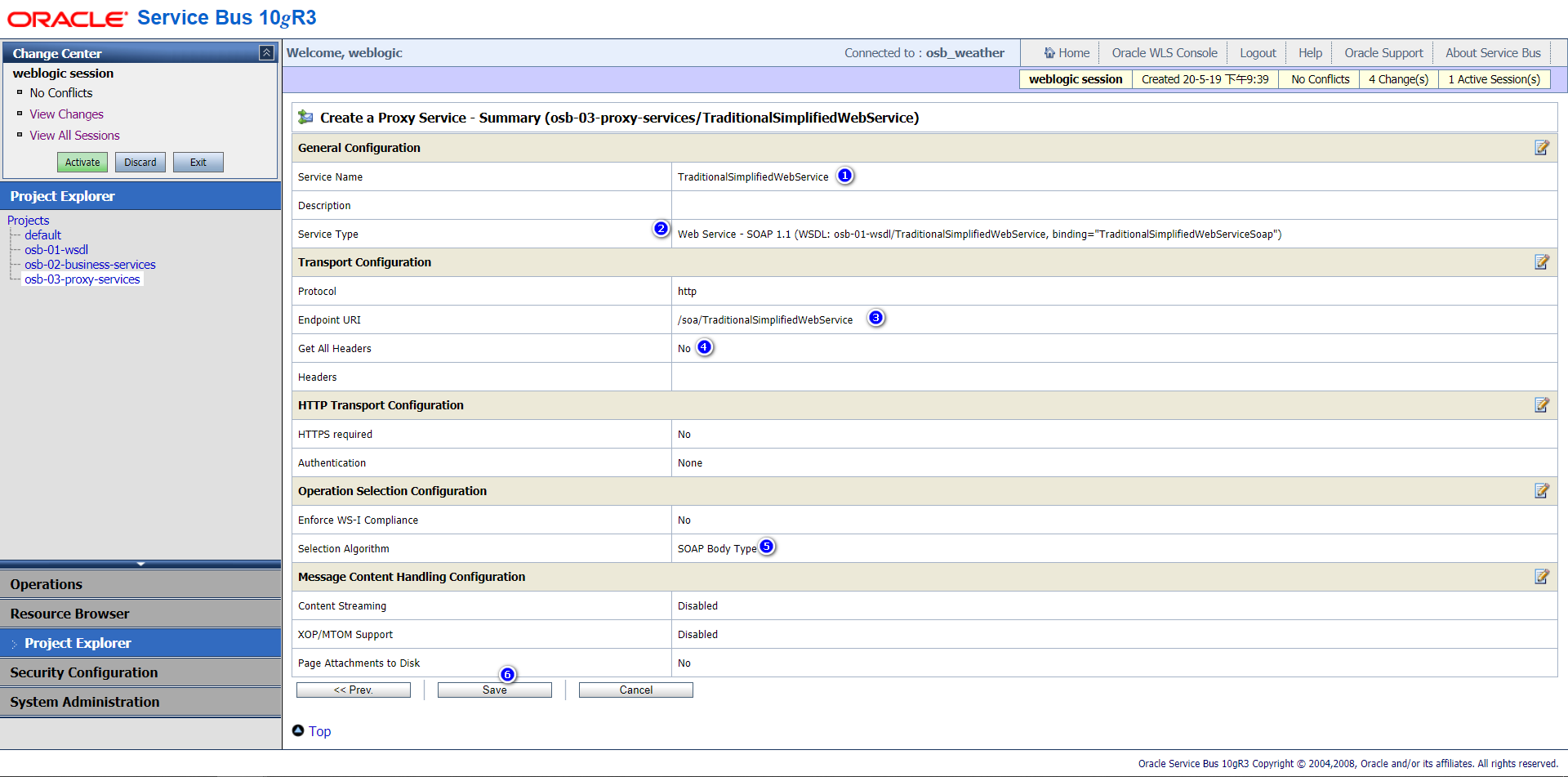Viewport: 1568px width, 777px height.
Task: Open the Security Configuration section
Action: tap(140, 672)
